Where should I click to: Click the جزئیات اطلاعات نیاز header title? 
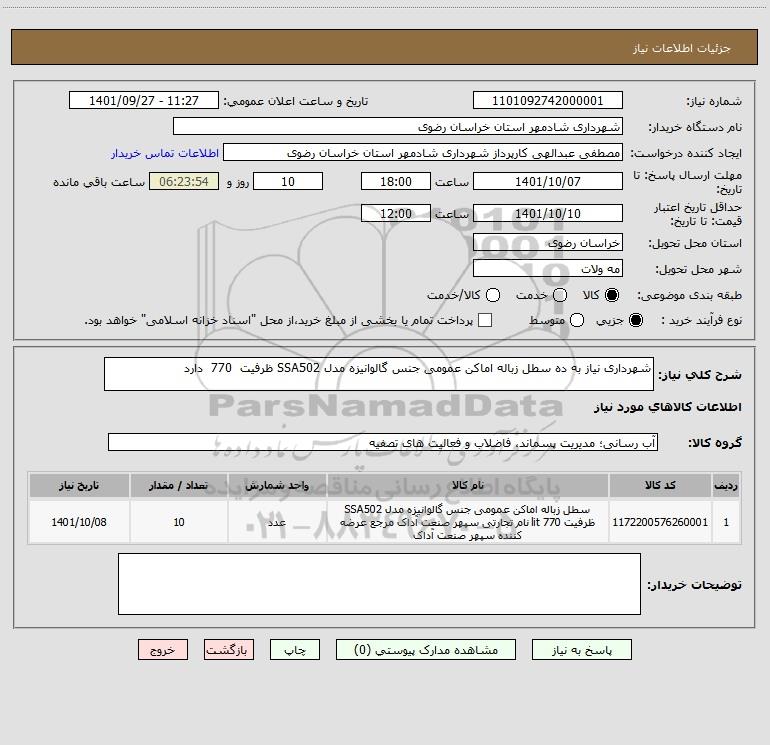tap(681, 48)
